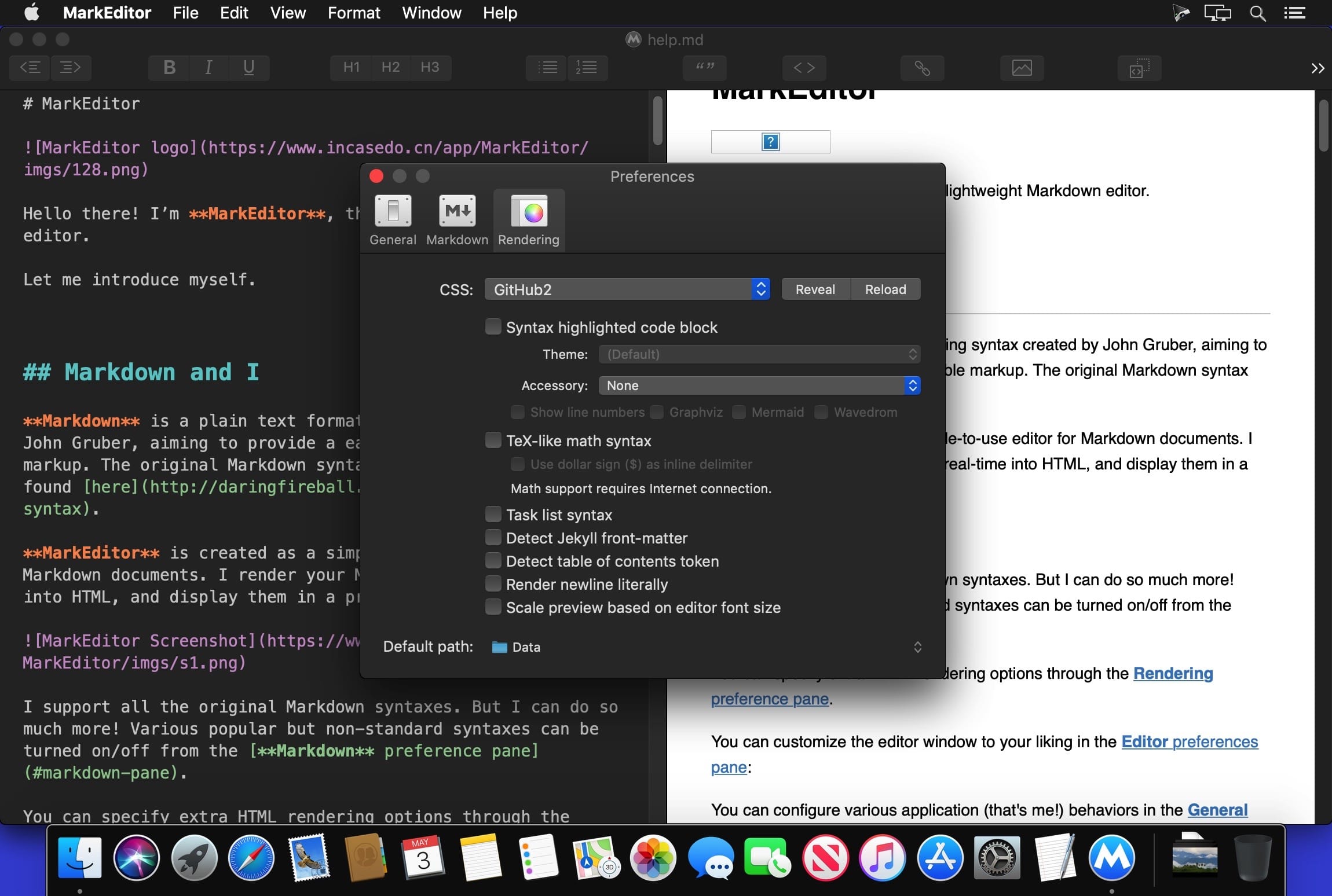Open the Help menu
The image size is (1332, 896).
point(500,13)
